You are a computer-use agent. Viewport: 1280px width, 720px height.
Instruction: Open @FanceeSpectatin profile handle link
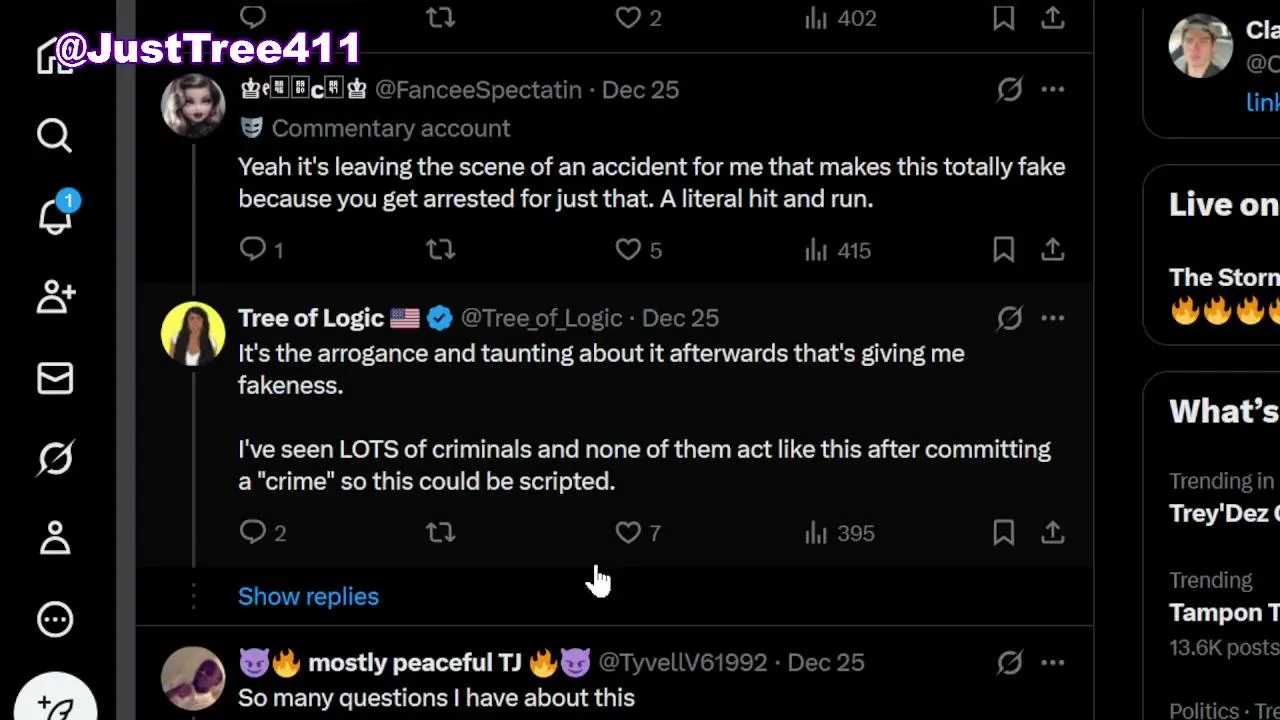(x=478, y=90)
